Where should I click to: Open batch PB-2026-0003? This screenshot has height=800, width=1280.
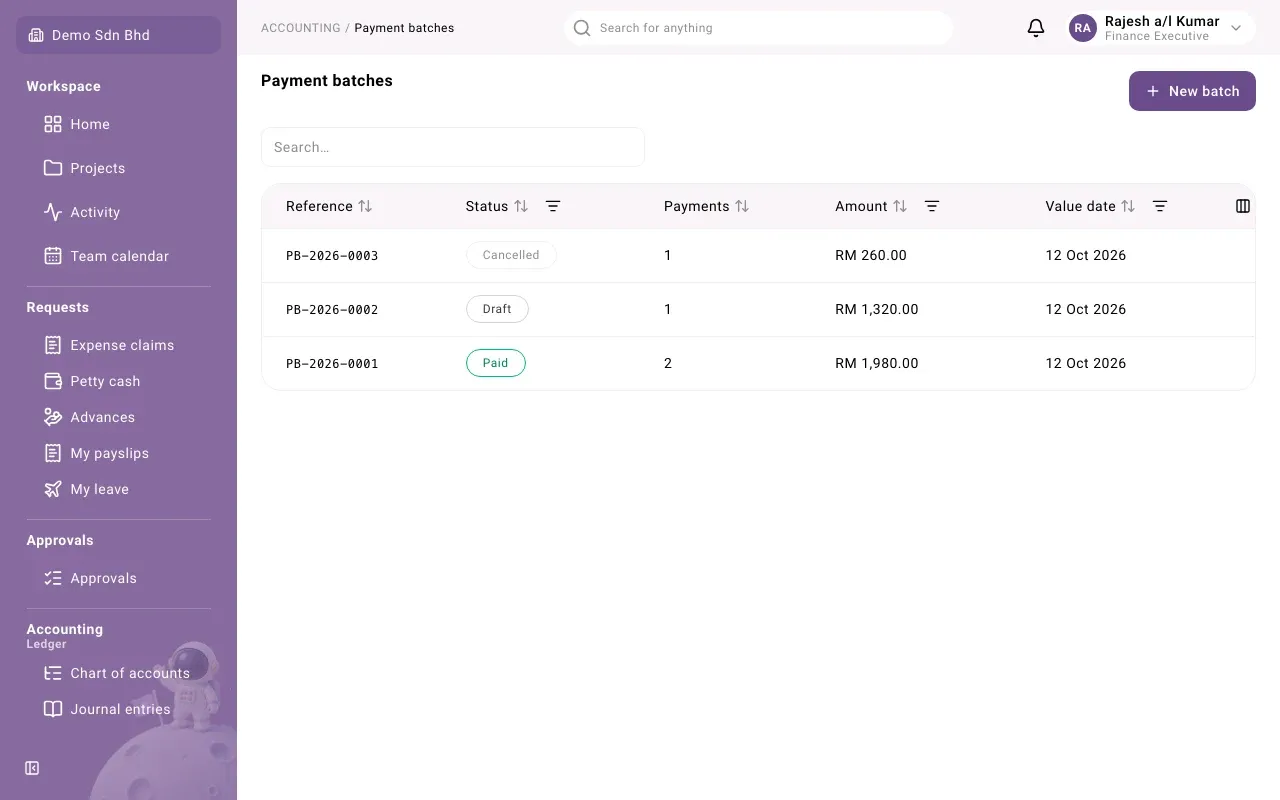(x=332, y=255)
